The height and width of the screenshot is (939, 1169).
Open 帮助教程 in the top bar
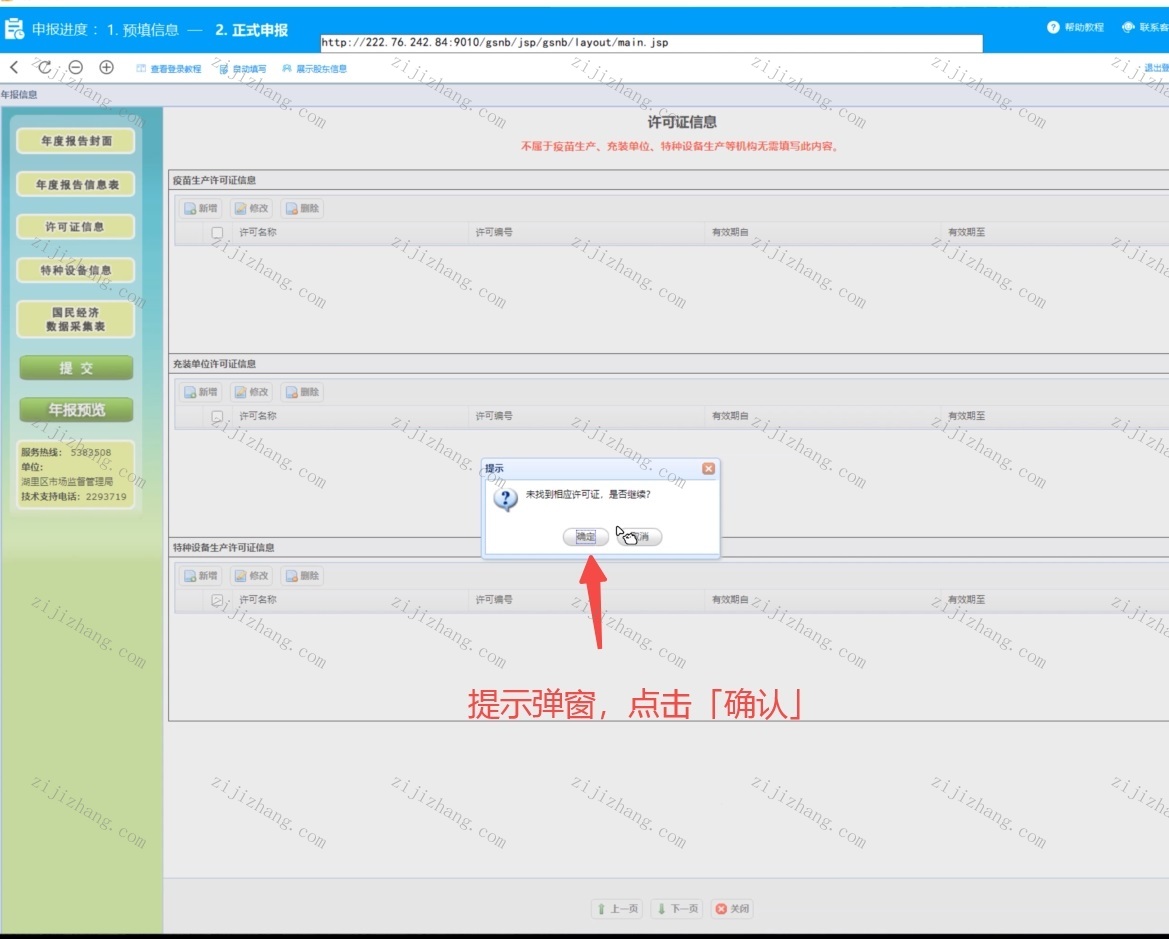[1075, 28]
